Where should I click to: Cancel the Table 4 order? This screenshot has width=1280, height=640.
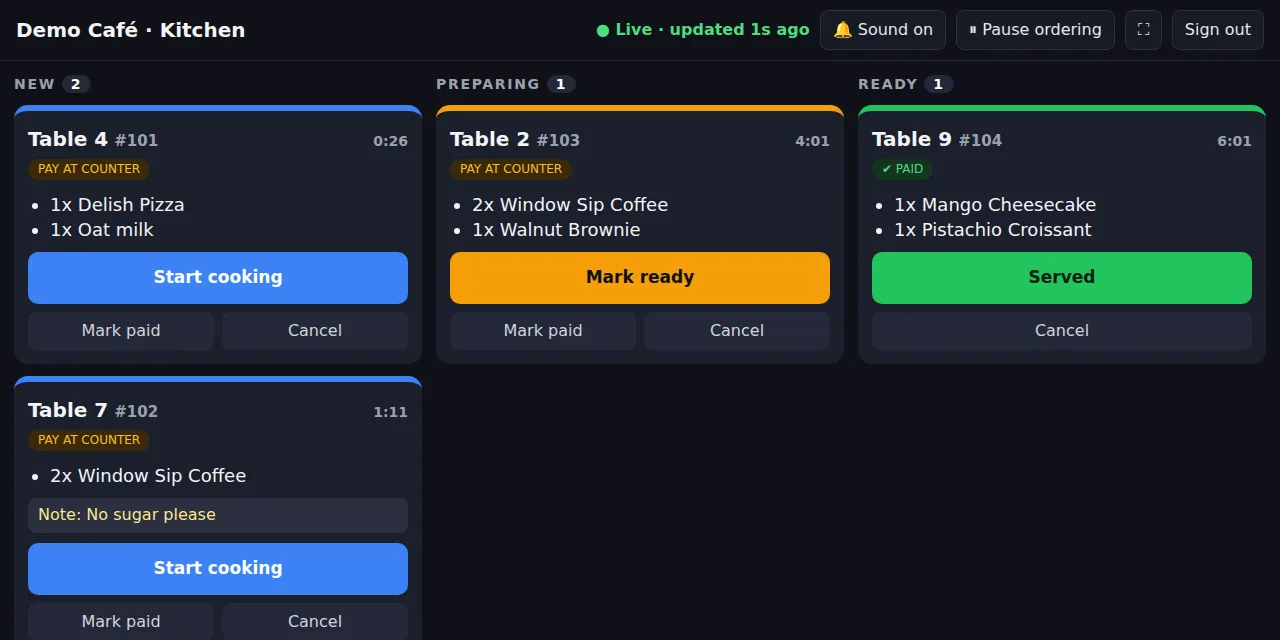(315, 331)
